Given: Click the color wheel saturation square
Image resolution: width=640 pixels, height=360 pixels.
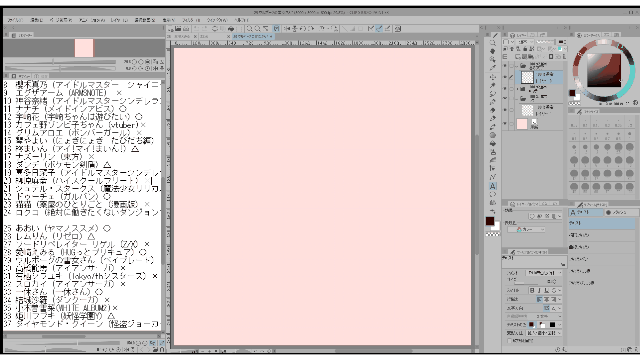Looking at the screenshot, I should 604,70.
